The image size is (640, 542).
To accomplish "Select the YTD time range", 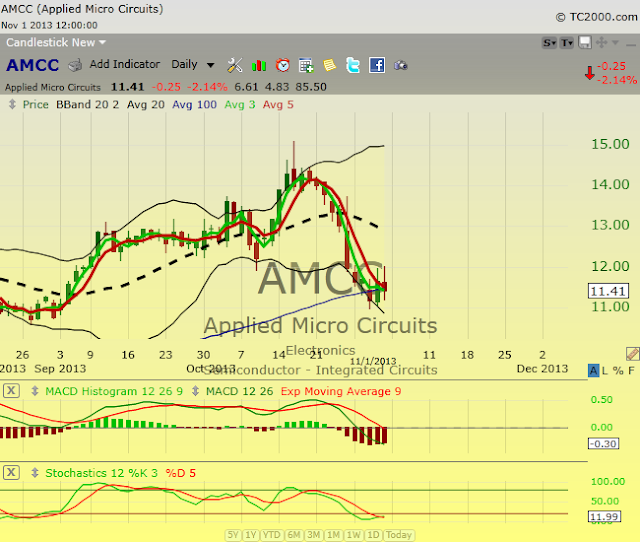I will click(x=272, y=535).
